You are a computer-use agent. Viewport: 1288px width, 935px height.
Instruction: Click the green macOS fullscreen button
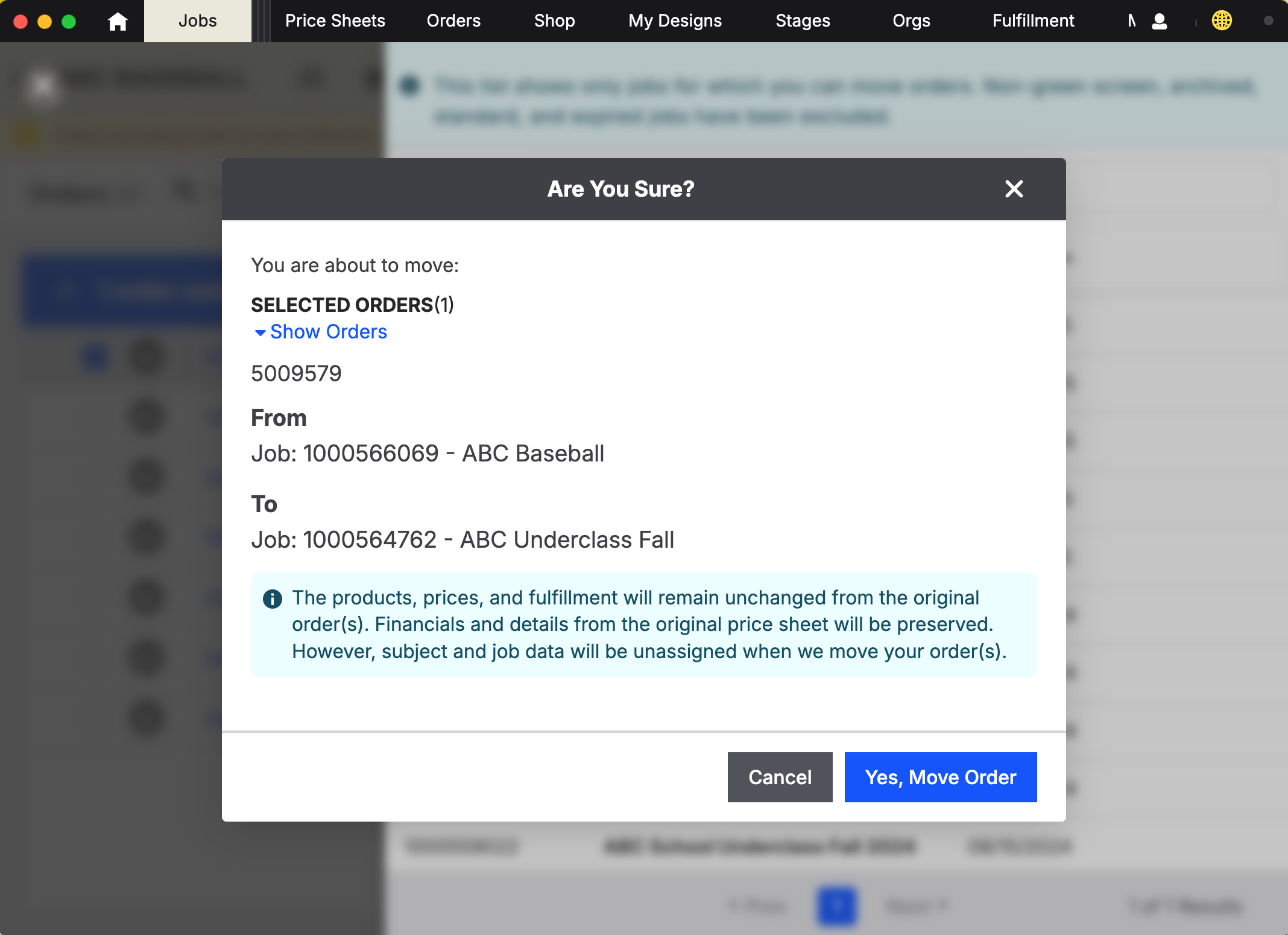[69, 21]
